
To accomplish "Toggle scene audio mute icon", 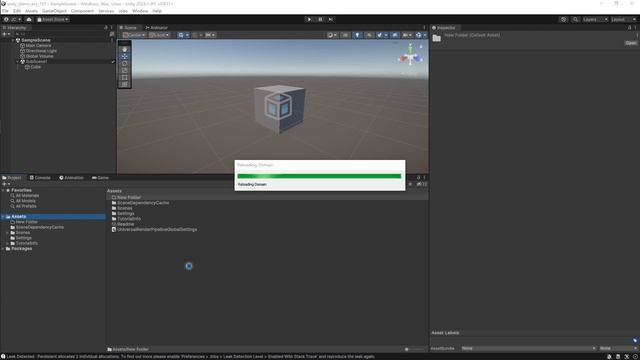I will pyautogui.click(x=369, y=35).
